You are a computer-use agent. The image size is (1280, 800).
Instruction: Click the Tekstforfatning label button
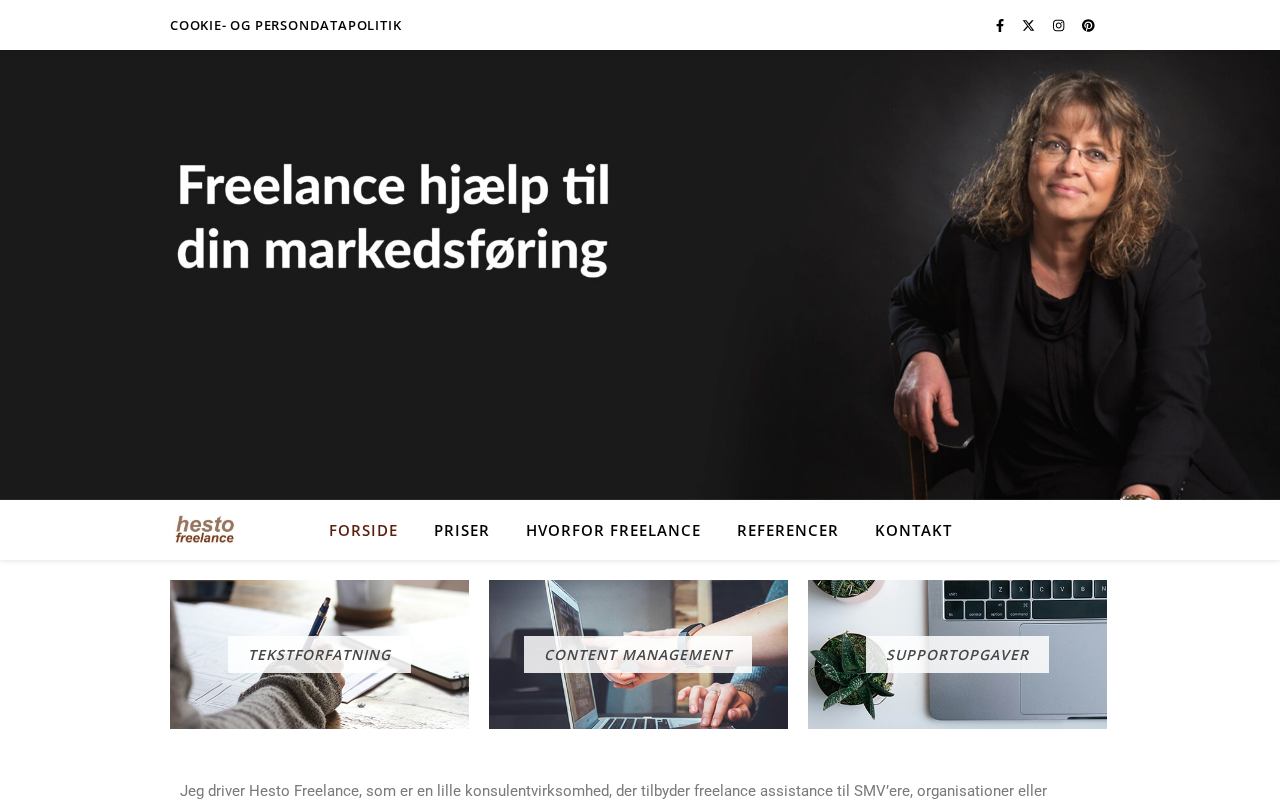(x=319, y=655)
